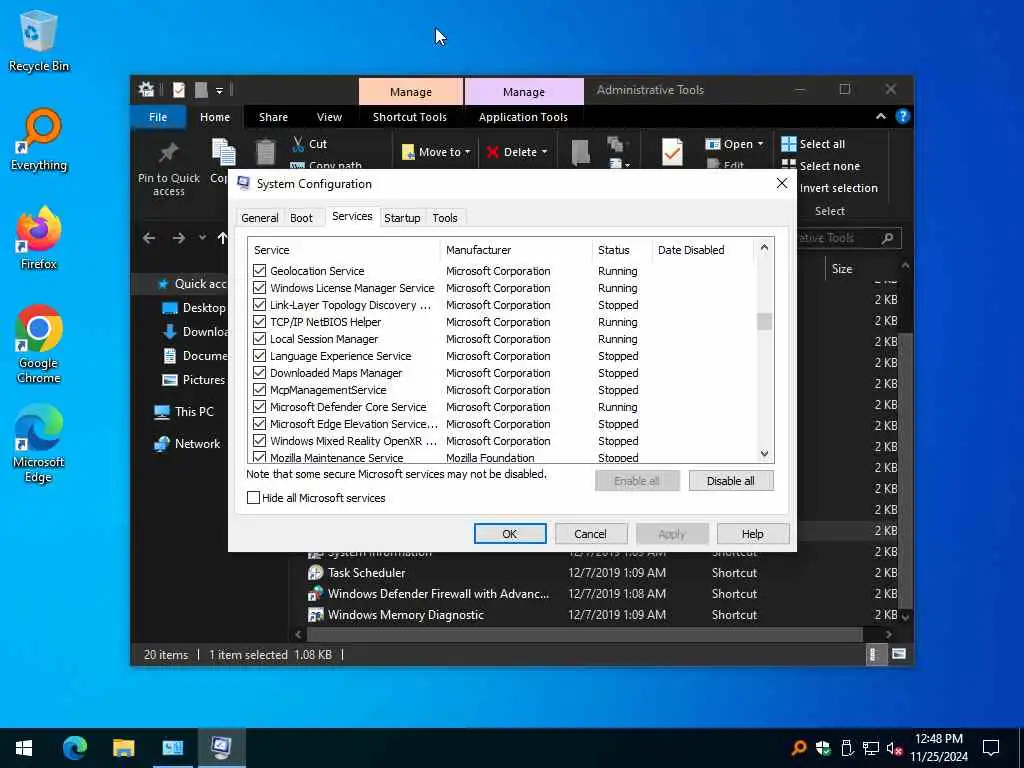This screenshot has width=1024, height=768.
Task: Open Quick Access Toolbar customize dropdown
Action: (219, 90)
